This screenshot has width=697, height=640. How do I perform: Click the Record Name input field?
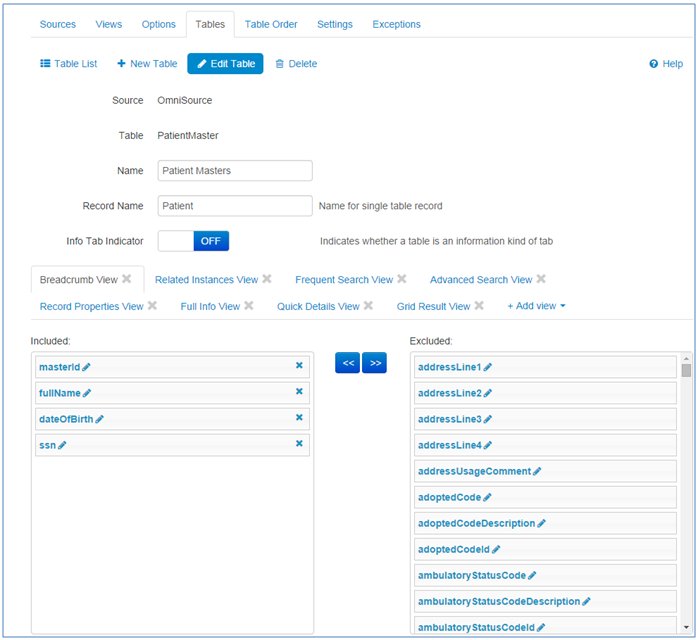[235, 206]
